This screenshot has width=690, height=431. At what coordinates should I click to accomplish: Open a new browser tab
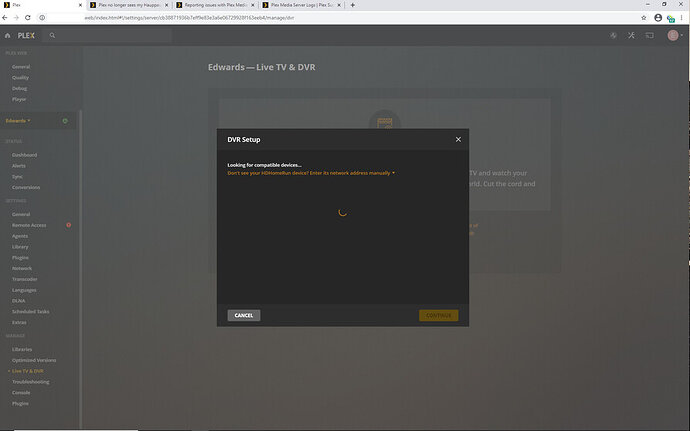(x=352, y=5)
